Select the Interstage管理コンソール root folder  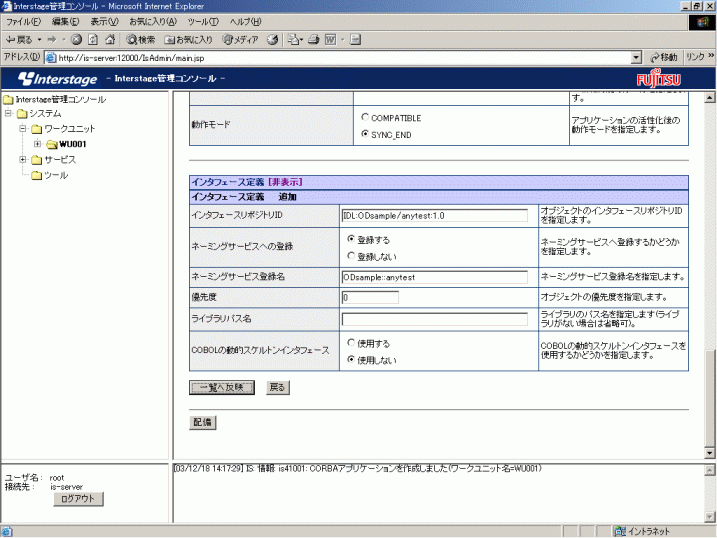54,99
